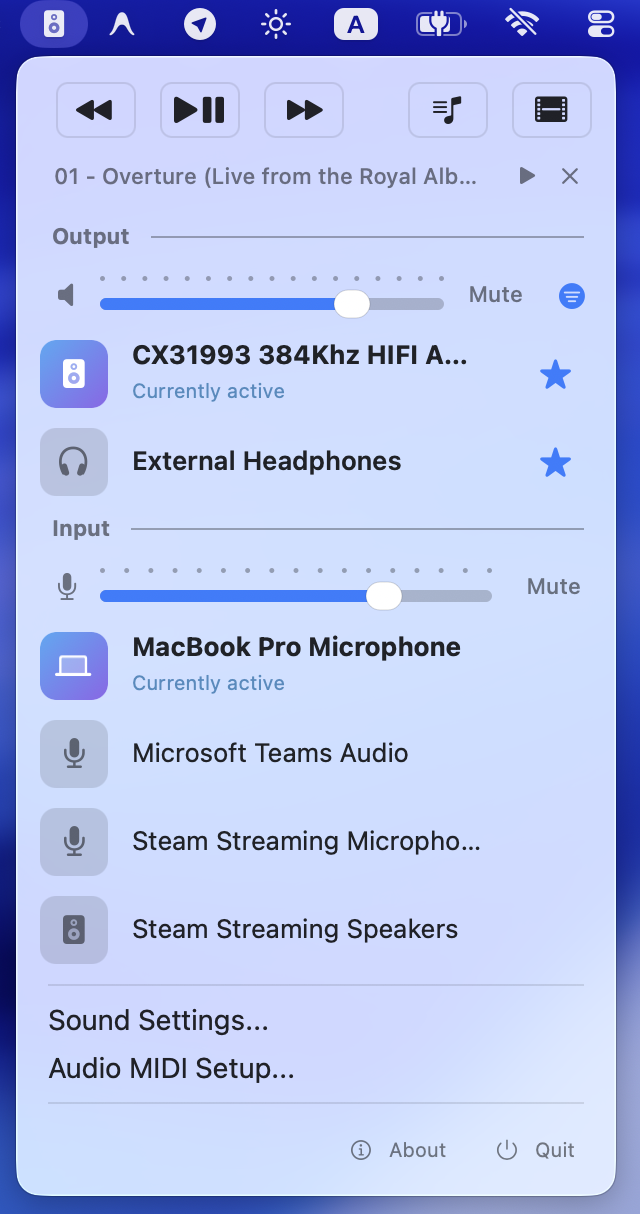The width and height of the screenshot is (640, 1214).
Task: Dismiss the Overture track with the X
Action: click(x=570, y=176)
